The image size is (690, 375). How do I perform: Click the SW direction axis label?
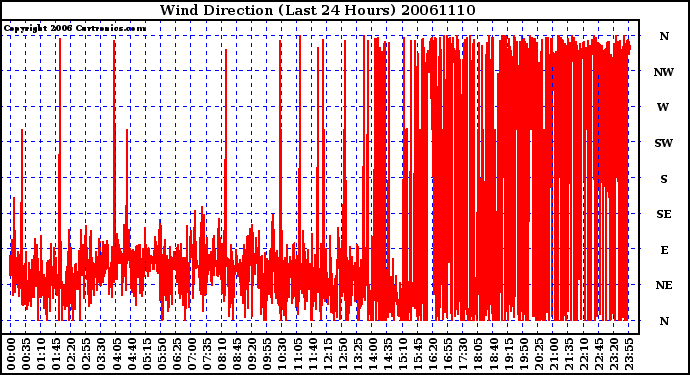(x=664, y=143)
